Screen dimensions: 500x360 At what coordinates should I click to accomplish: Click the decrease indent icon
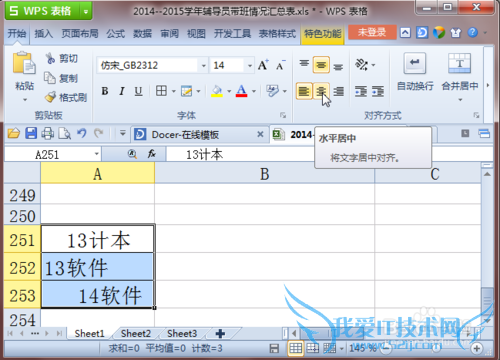point(361,91)
